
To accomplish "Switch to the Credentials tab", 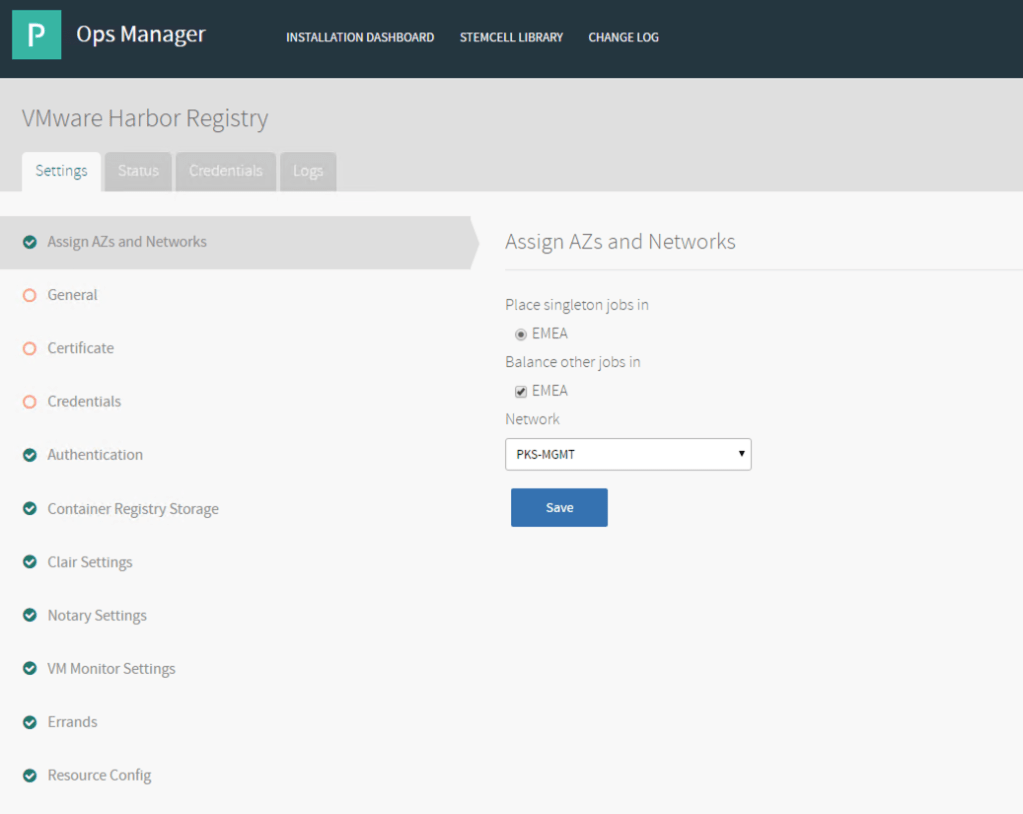I will tap(226, 171).
